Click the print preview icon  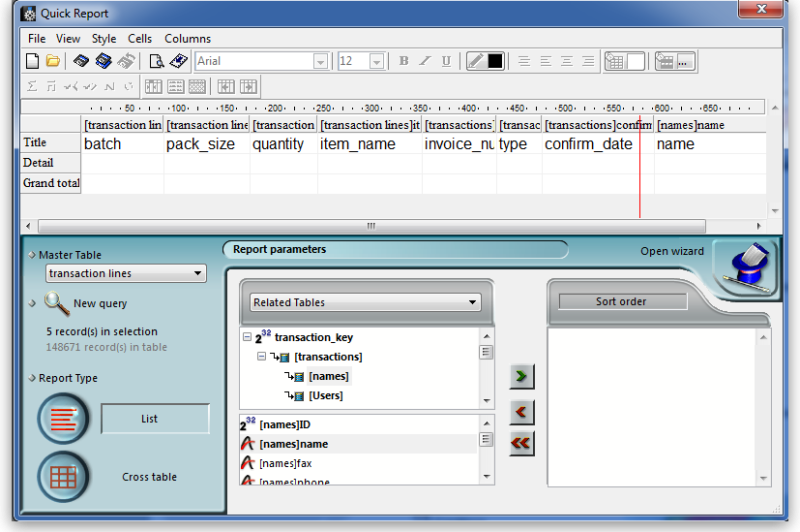point(156,61)
